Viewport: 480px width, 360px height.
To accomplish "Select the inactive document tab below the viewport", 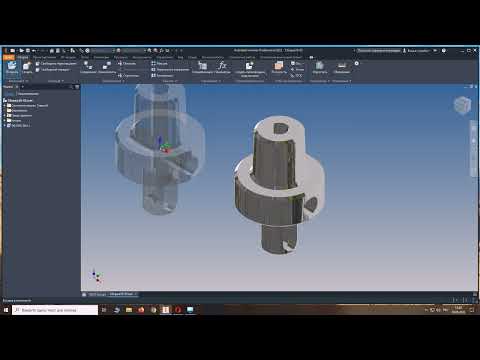I will coord(98,294).
